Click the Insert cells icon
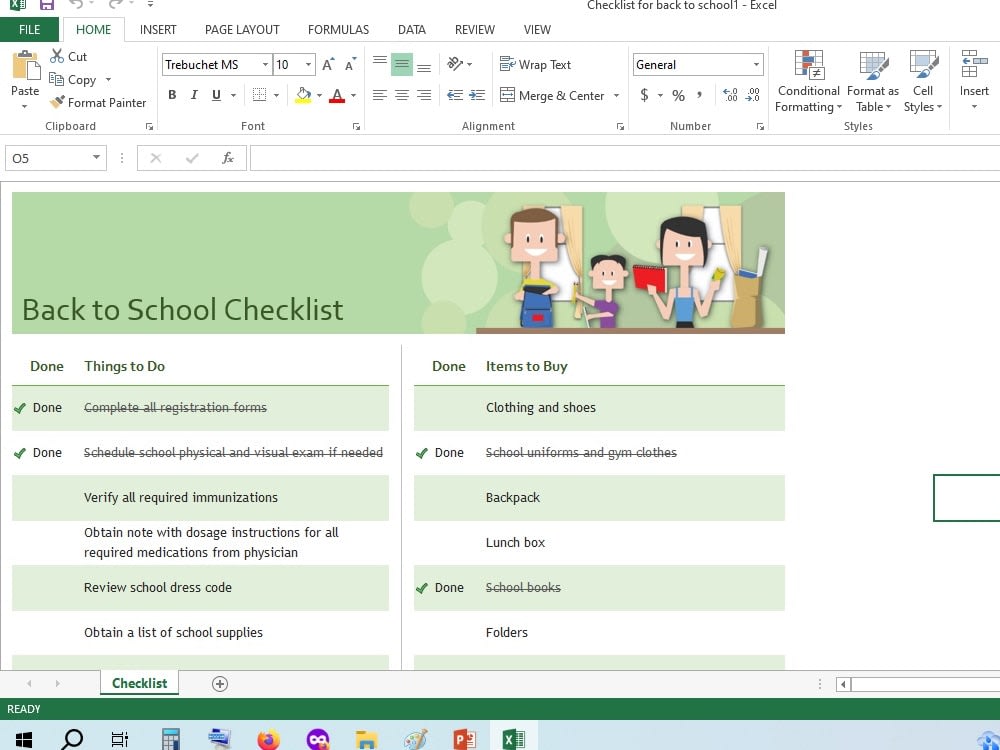The width and height of the screenshot is (1000, 750). 974,64
